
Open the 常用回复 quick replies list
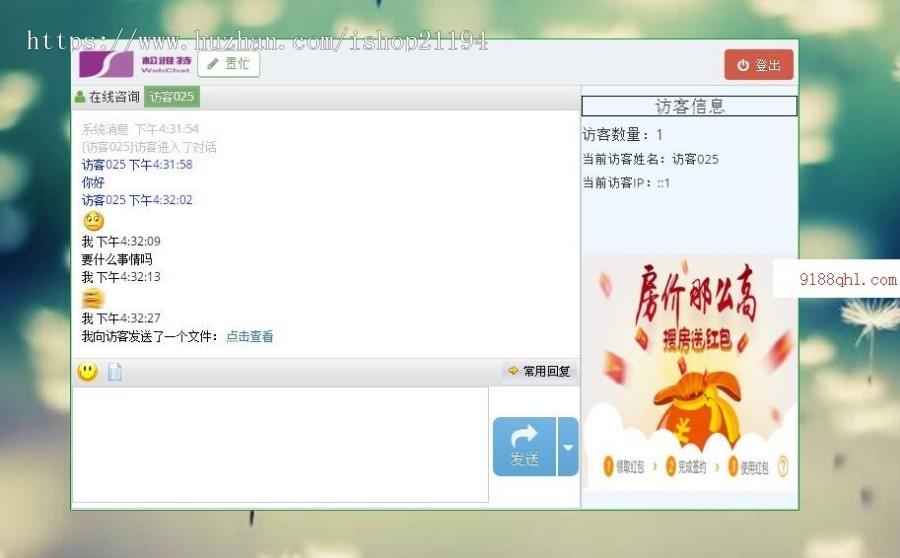540,371
